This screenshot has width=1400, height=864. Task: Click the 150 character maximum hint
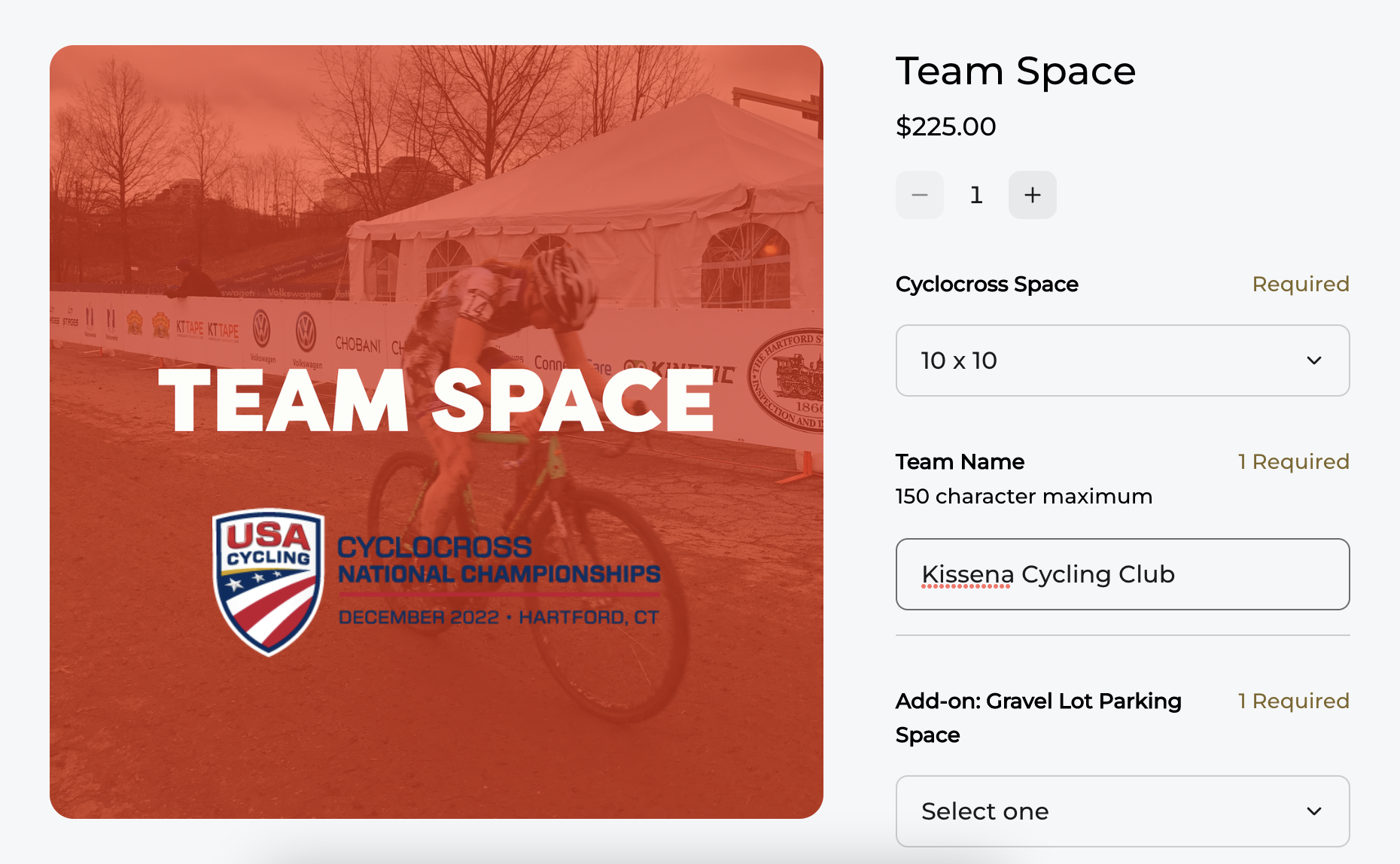click(x=1024, y=497)
